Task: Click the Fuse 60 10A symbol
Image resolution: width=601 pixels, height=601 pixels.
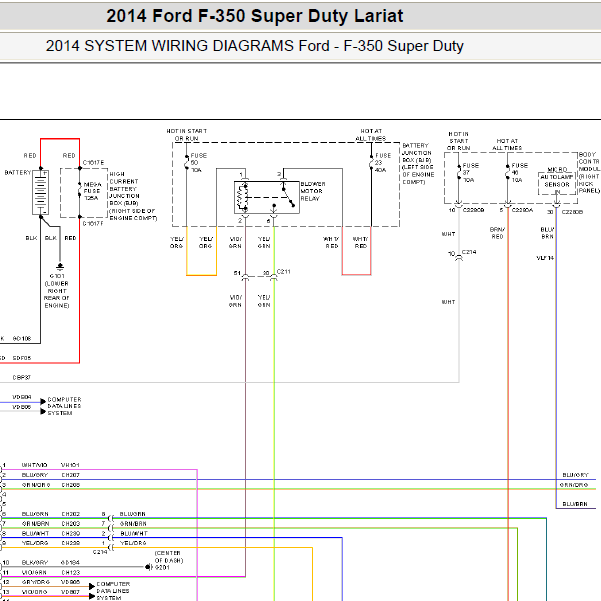Action: (x=187, y=163)
